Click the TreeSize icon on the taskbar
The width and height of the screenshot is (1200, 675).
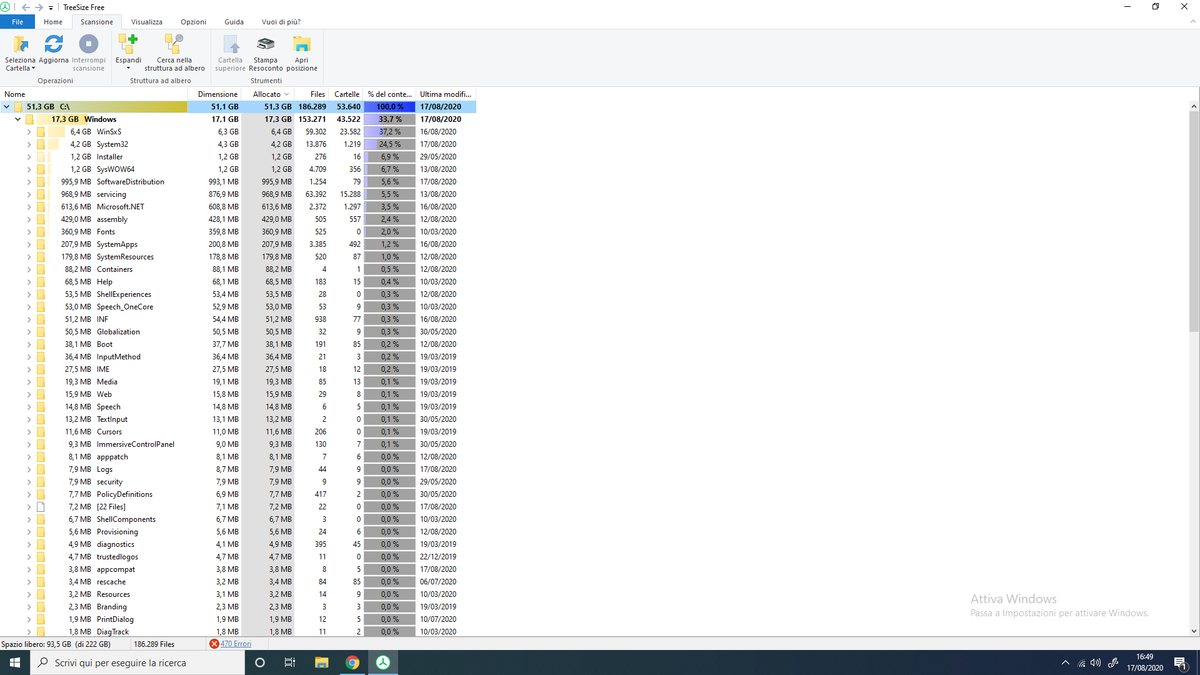click(383, 662)
